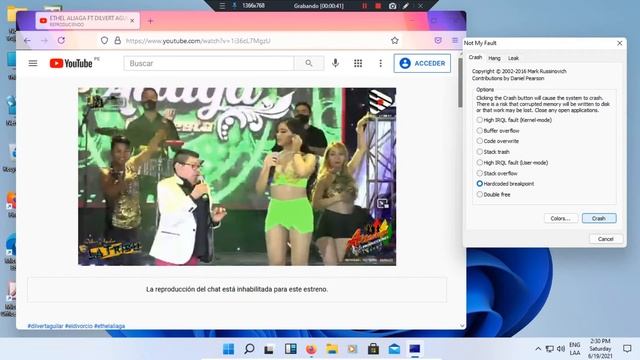
Task: Cancel the Not My Fault dialog
Action: tap(606, 239)
